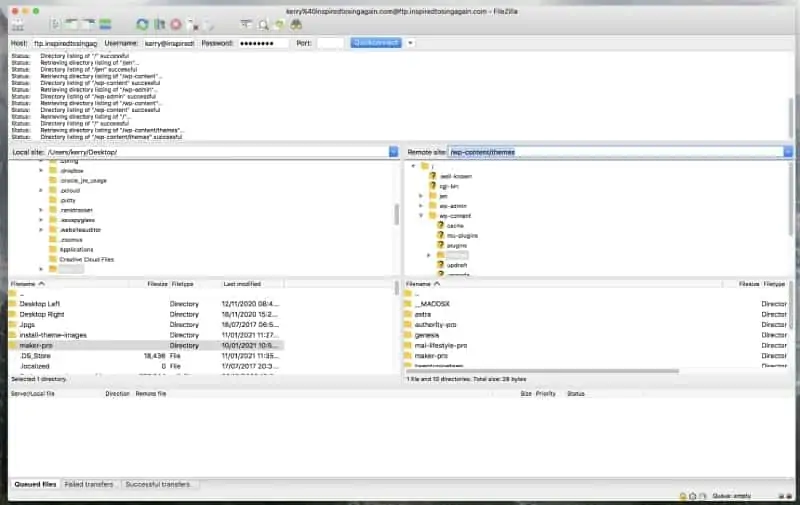Click the Refresh file lists icon
Screen dimensions: 800x505
pos(143,24)
